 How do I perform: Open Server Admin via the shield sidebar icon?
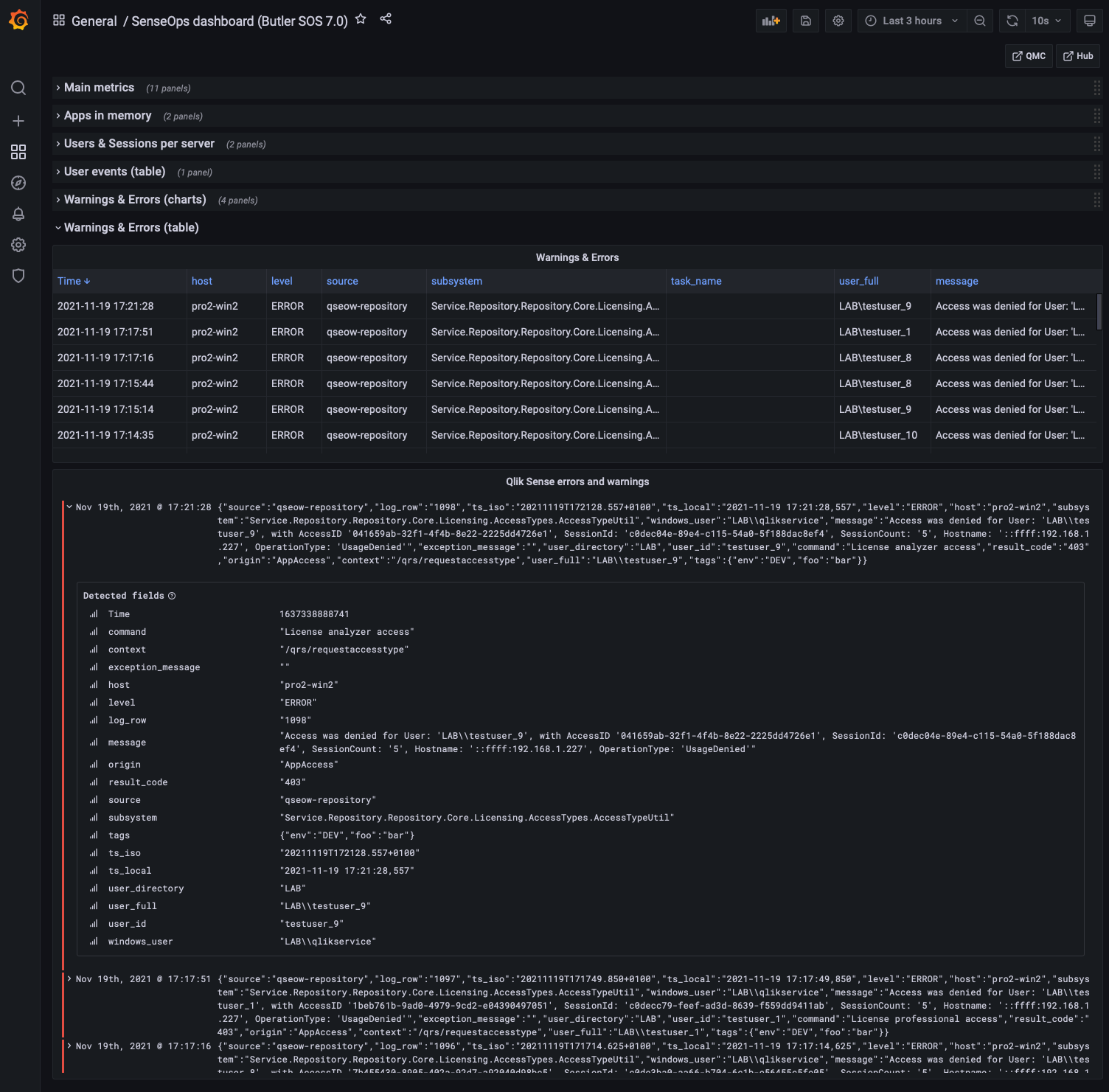click(18, 276)
